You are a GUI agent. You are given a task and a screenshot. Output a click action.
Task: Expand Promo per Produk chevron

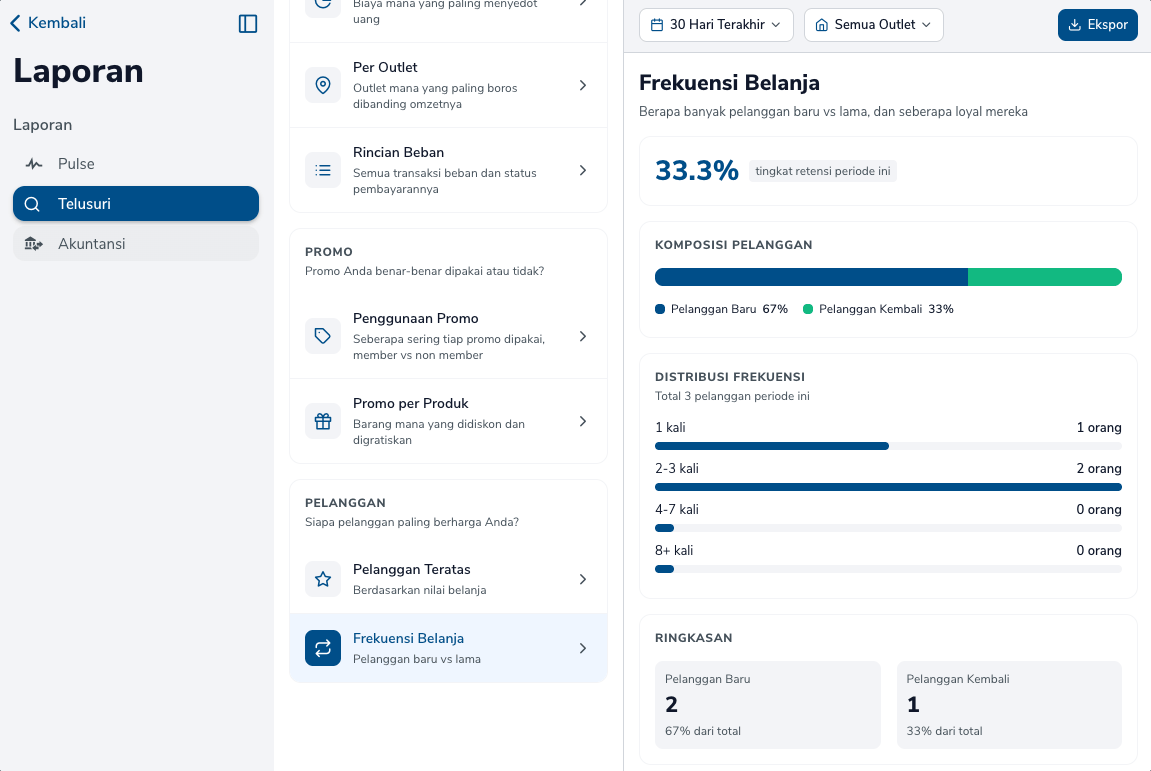click(x=583, y=421)
